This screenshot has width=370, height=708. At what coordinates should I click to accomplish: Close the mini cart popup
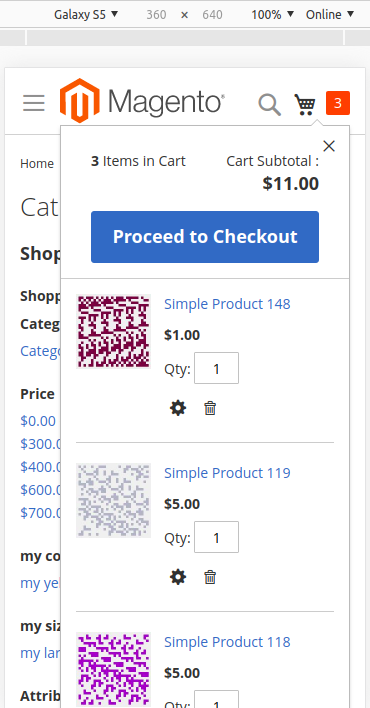click(329, 146)
